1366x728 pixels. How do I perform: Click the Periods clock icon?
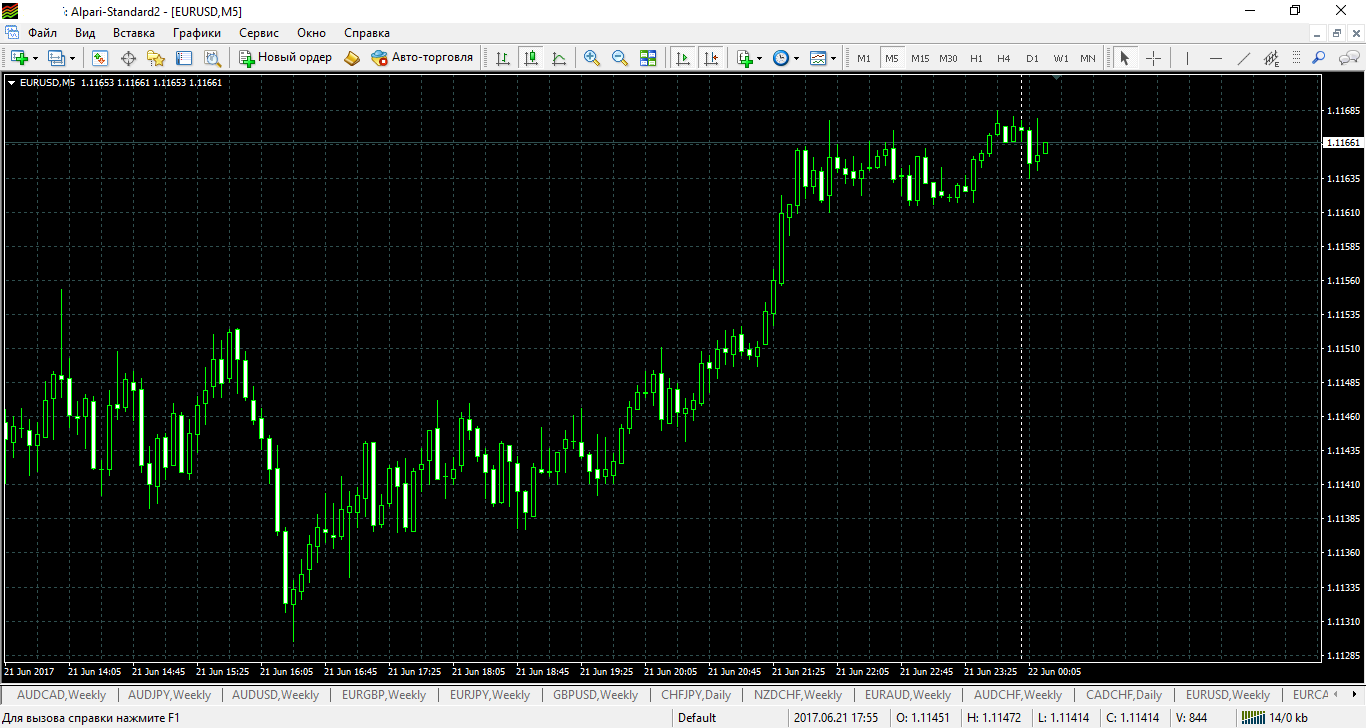[x=781, y=58]
